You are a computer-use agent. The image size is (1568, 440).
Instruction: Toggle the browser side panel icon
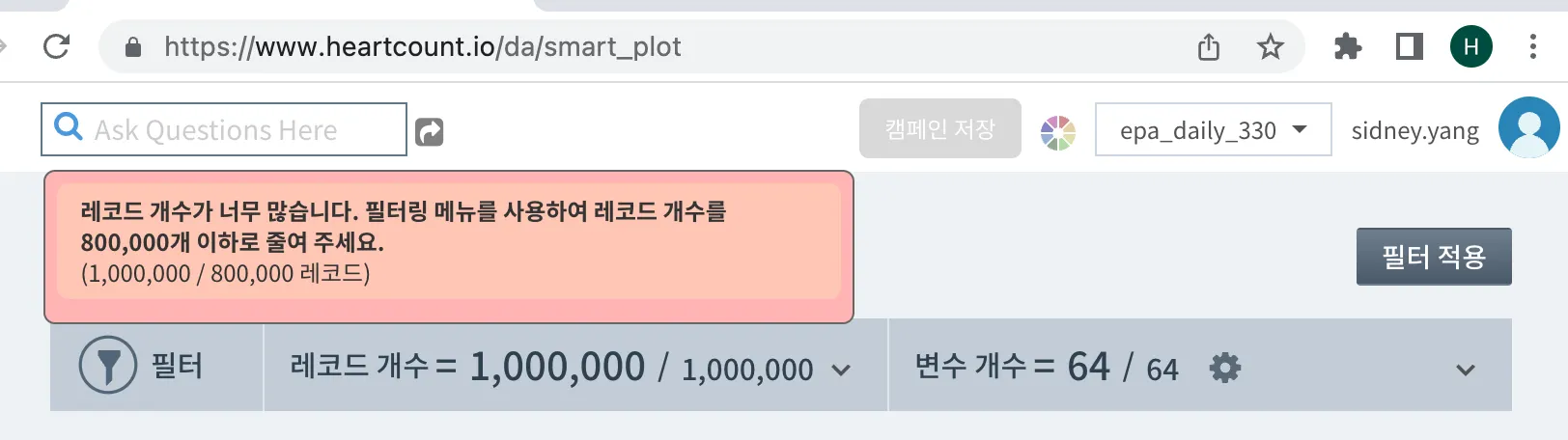[1410, 46]
